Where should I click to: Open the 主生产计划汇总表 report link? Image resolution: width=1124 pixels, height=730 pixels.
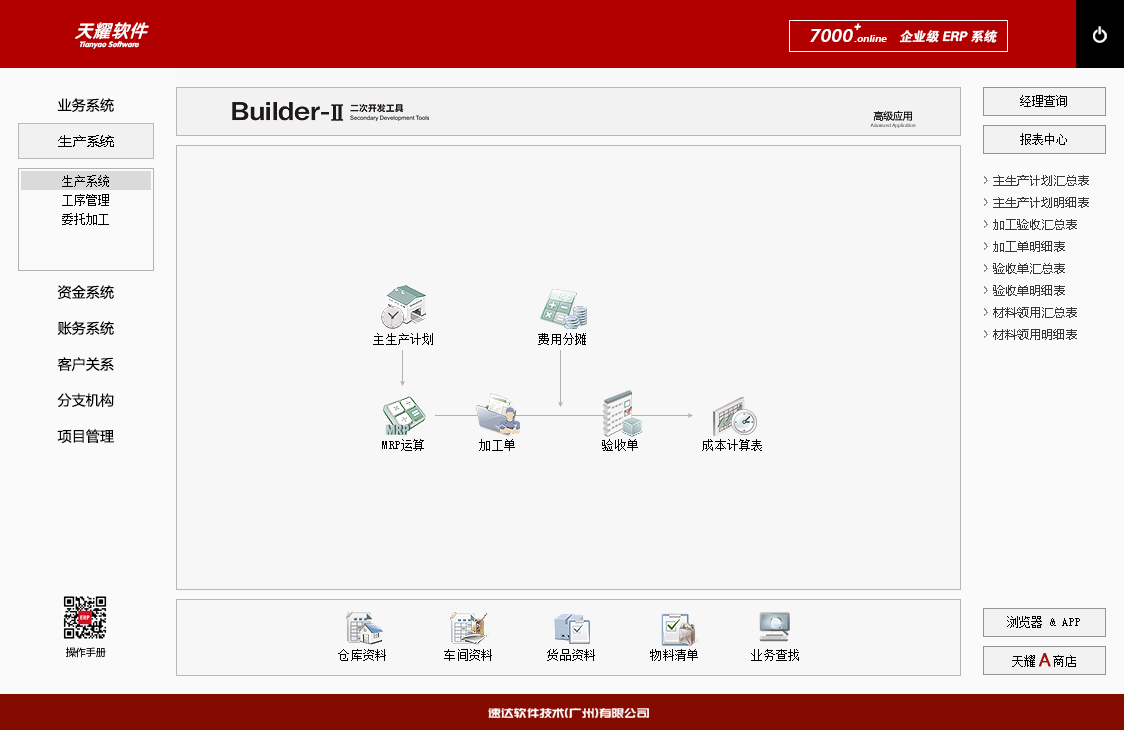click(1040, 181)
